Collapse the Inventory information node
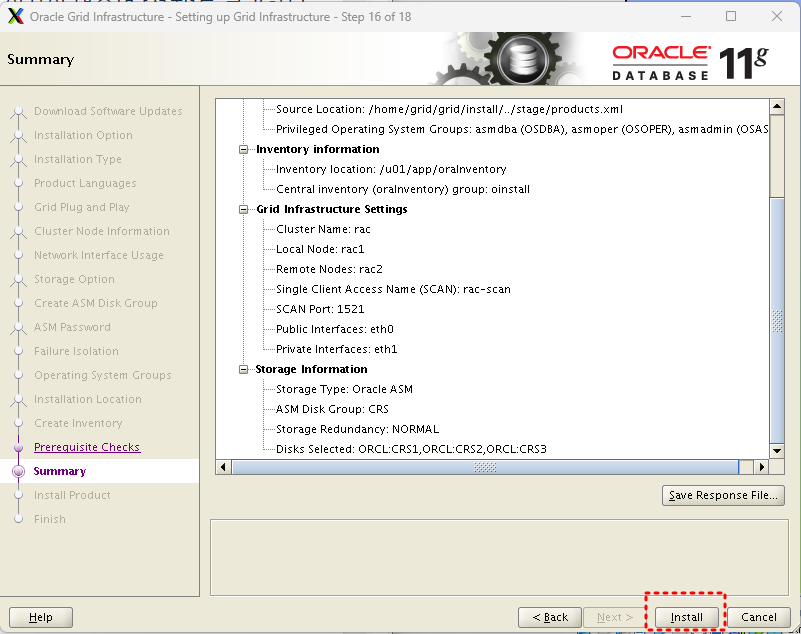 pyautogui.click(x=244, y=149)
